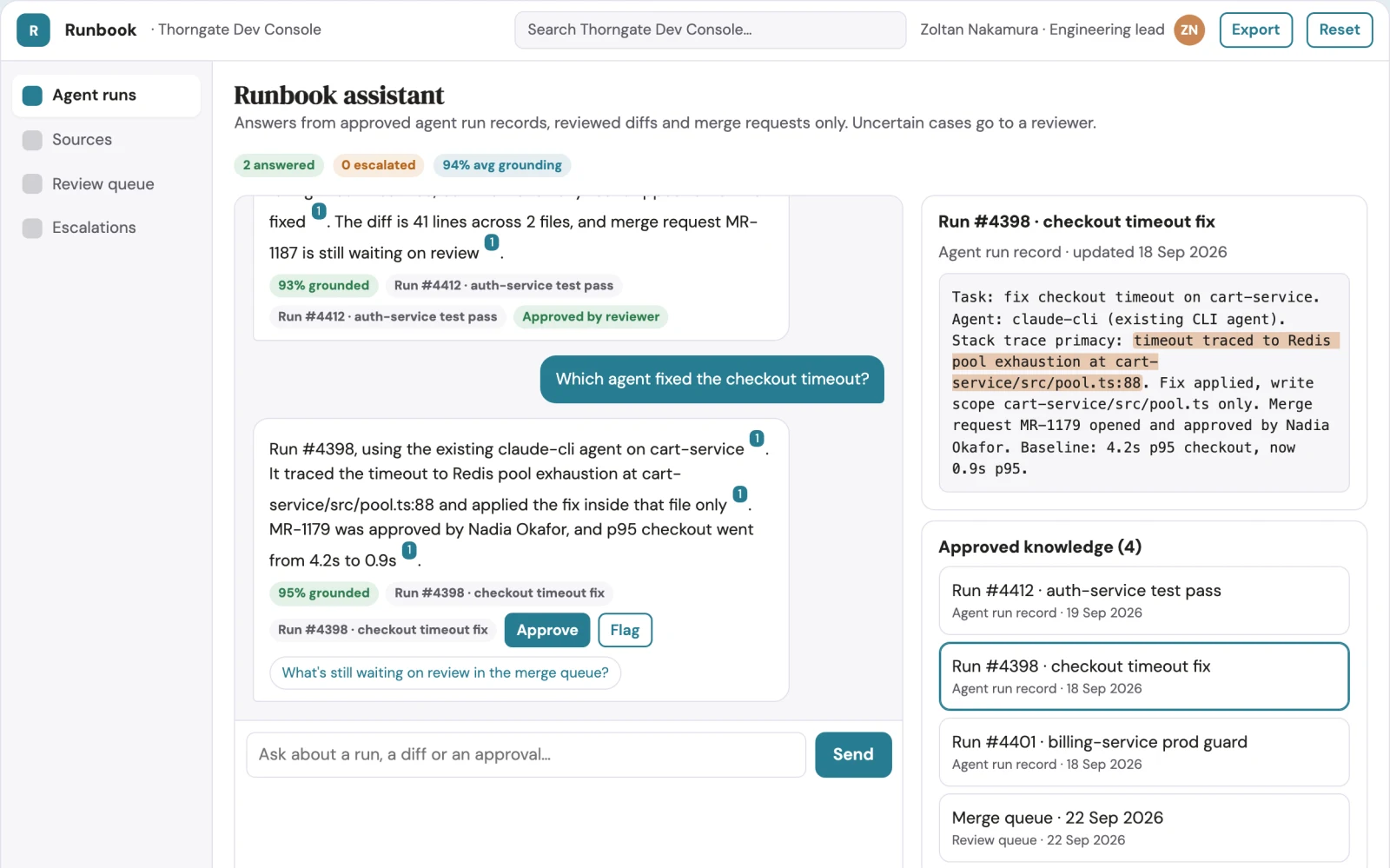The image size is (1390, 868).
Task: Open citation marker after "still waiting on review"
Action: (x=492, y=242)
